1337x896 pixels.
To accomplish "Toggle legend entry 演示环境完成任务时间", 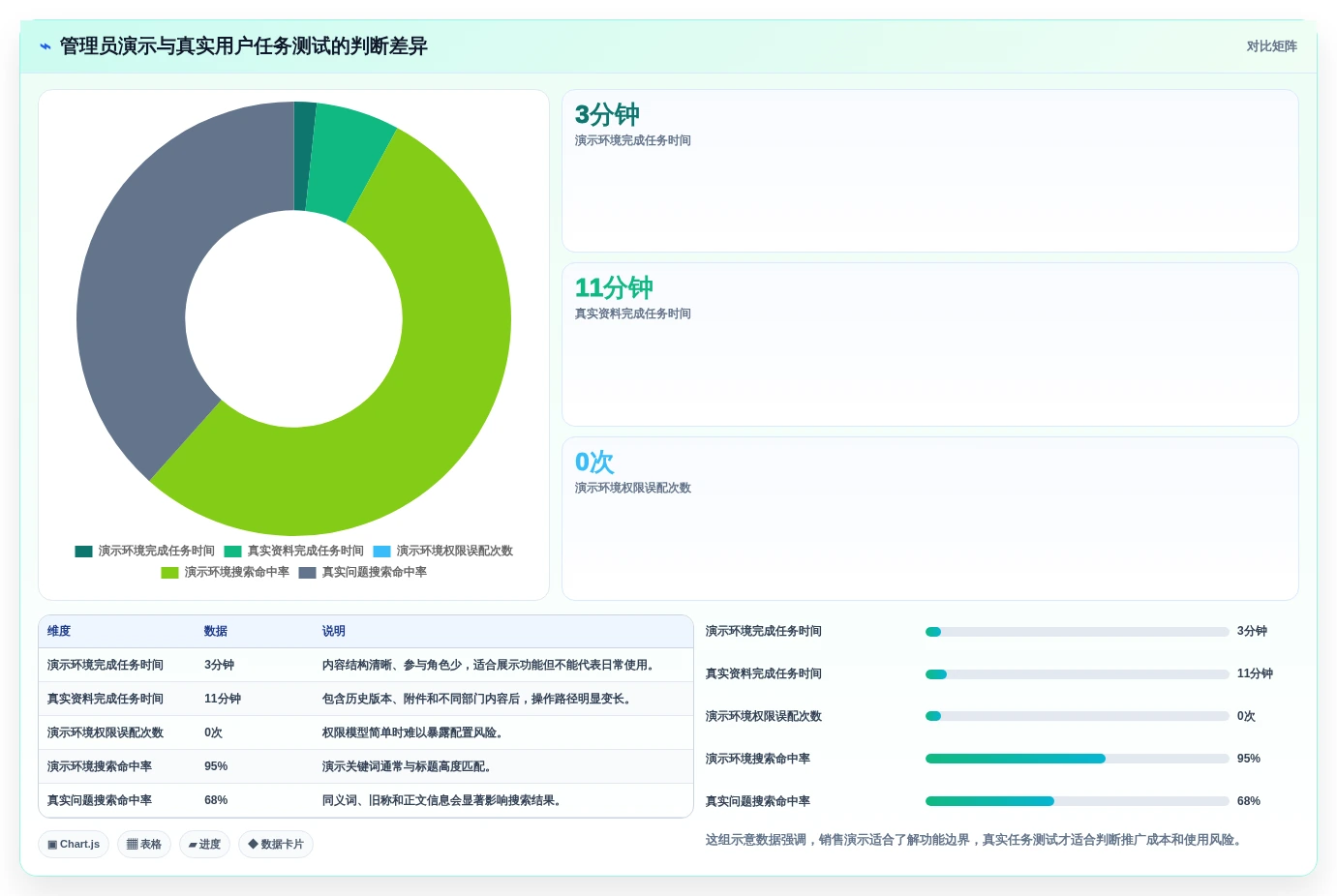I will (x=145, y=551).
